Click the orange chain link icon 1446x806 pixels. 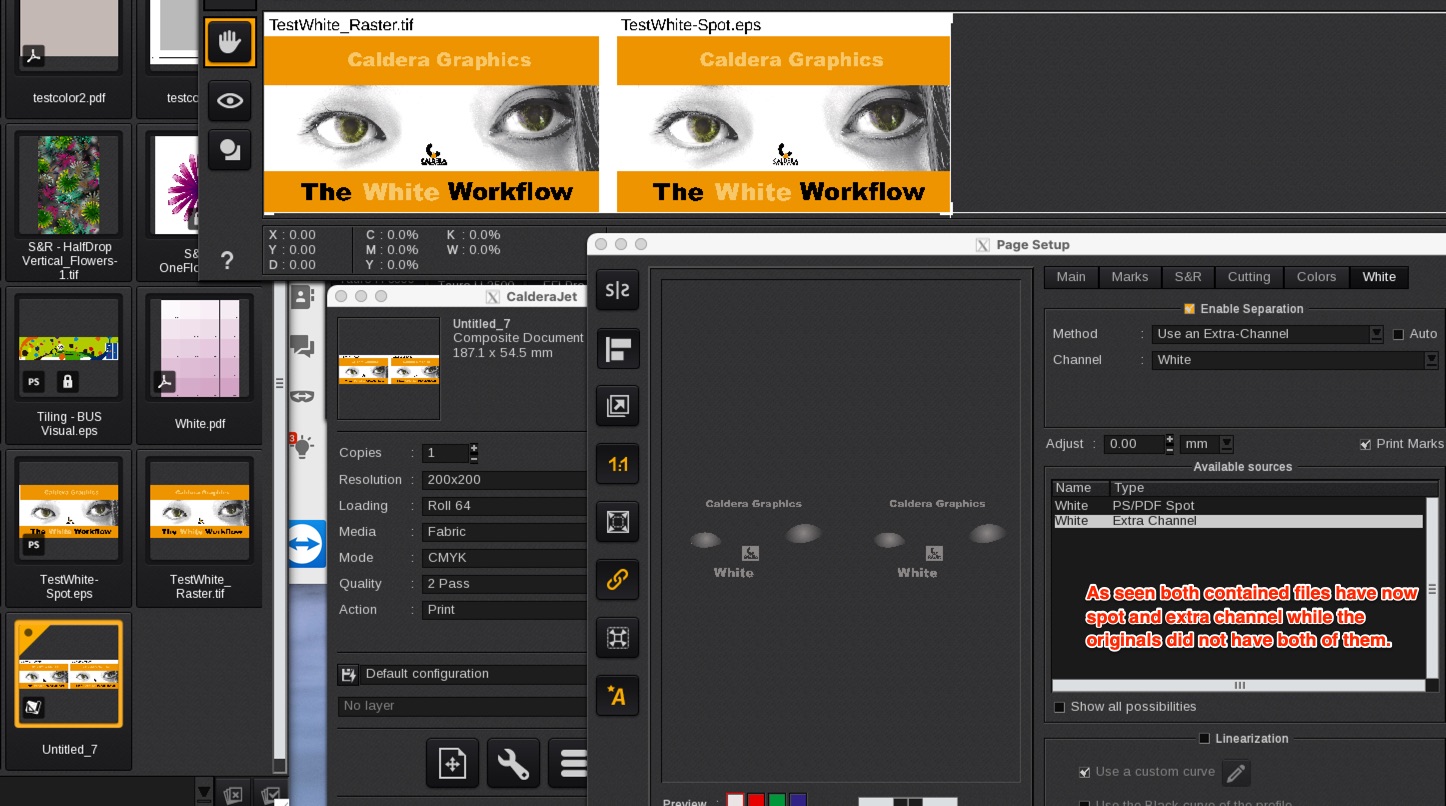coord(617,579)
